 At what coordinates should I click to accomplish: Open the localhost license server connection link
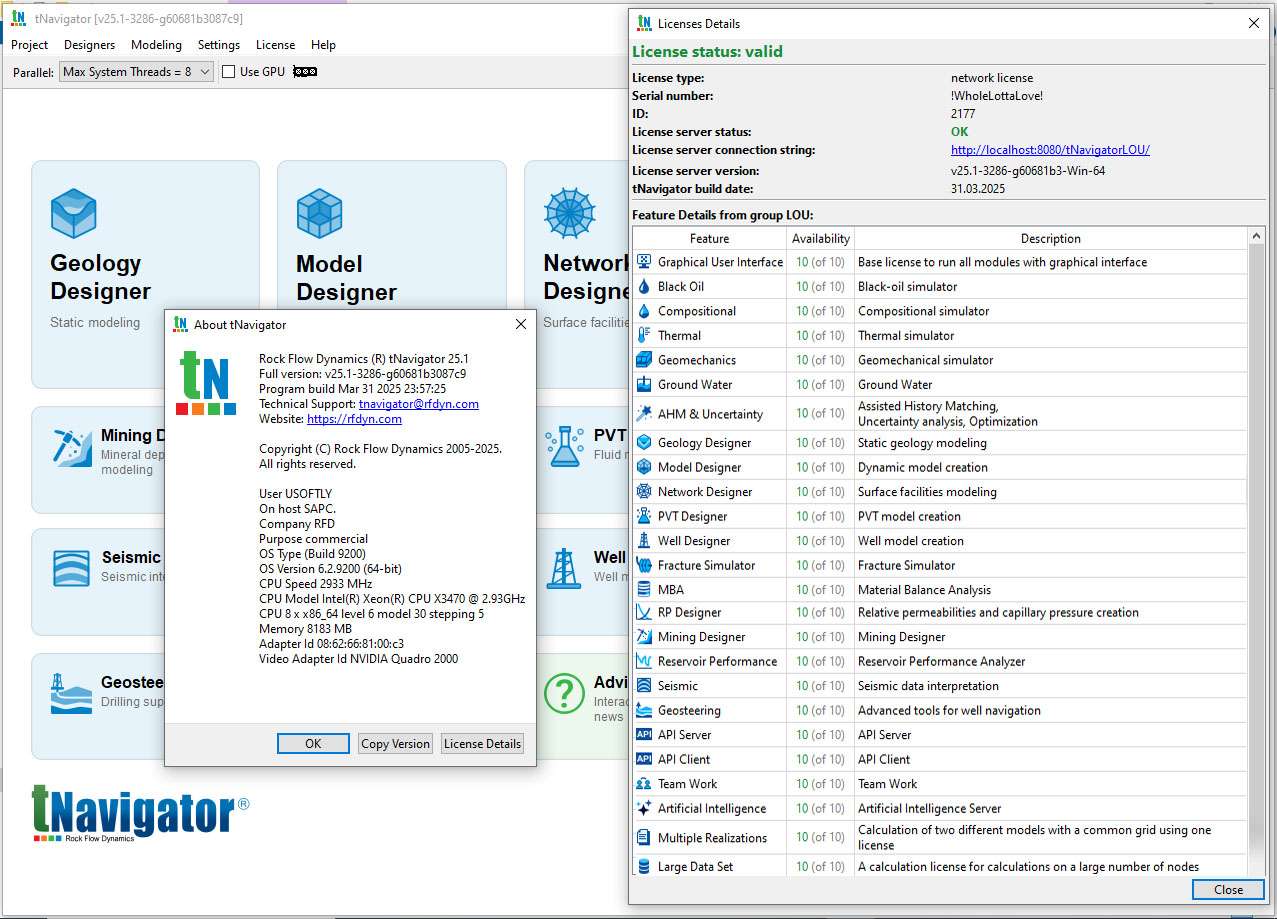tap(1050, 150)
